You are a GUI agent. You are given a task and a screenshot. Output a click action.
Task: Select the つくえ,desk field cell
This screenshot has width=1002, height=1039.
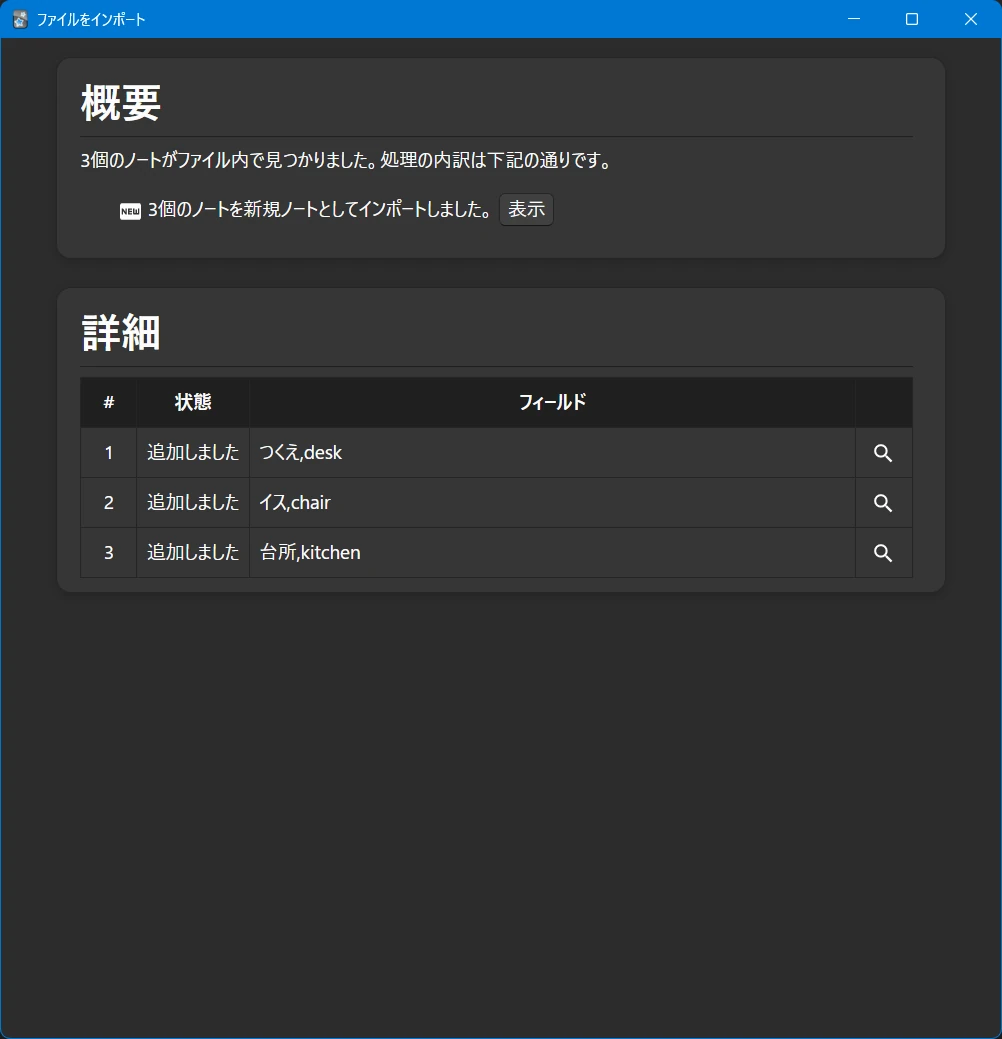(301, 453)
